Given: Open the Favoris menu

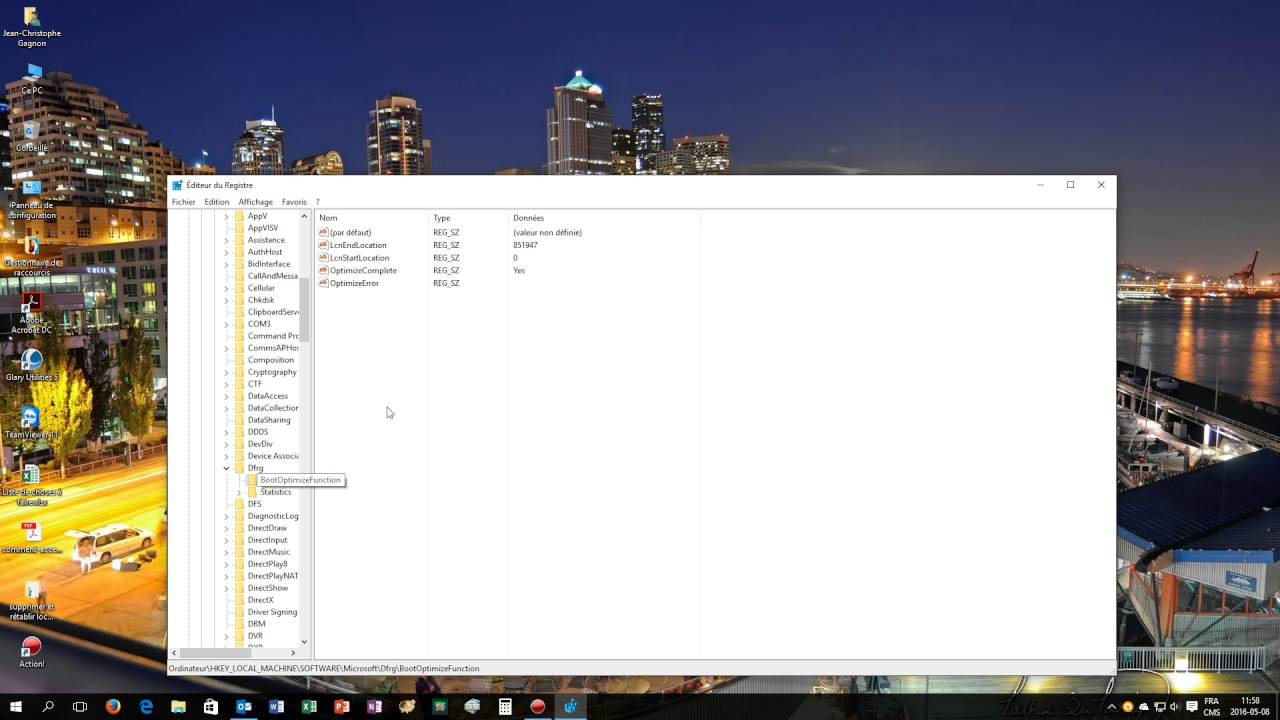Looking at the screenshot, I should click(294, 202).
